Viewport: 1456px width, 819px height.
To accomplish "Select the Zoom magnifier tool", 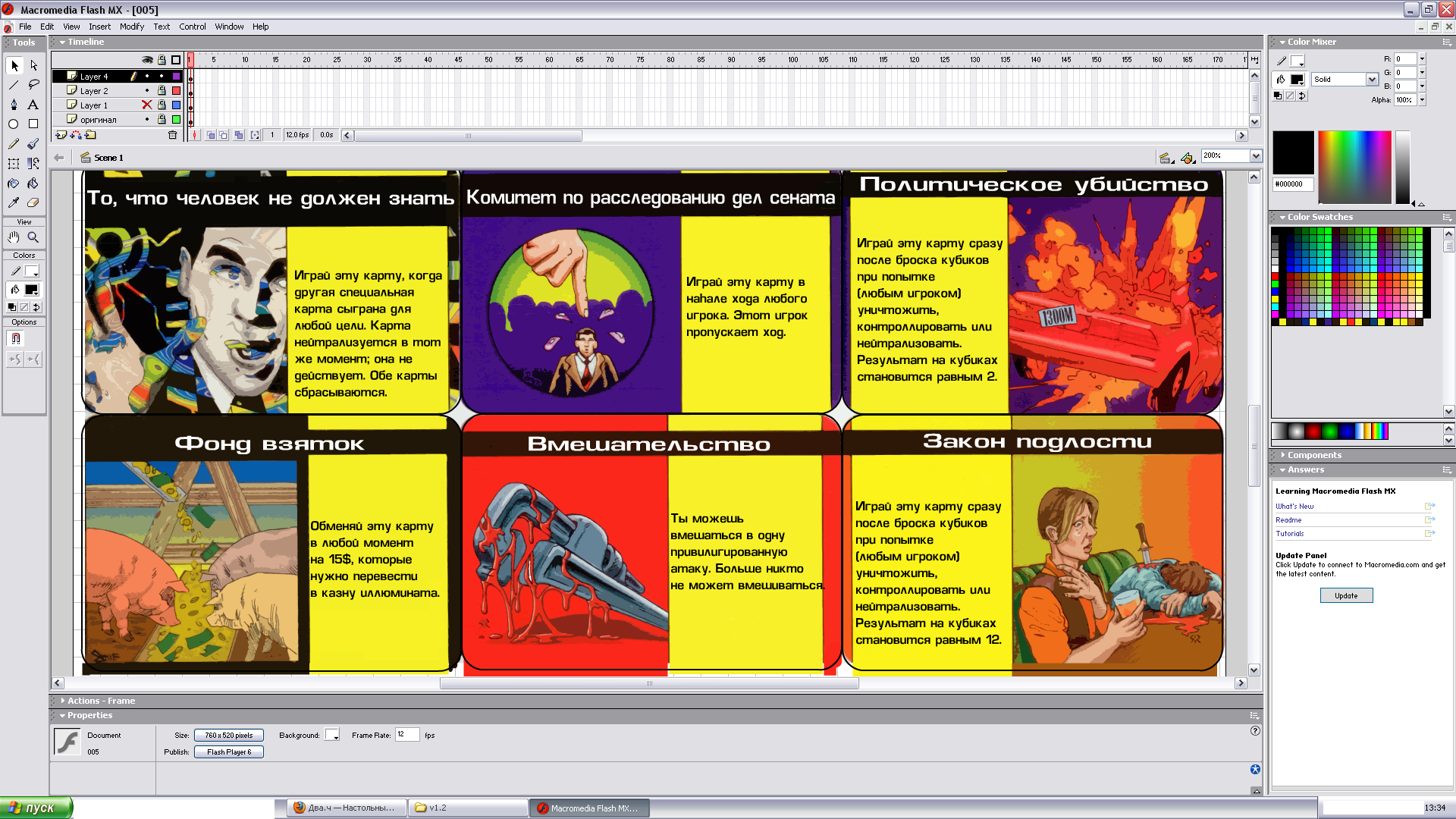I will pos(33,237).
